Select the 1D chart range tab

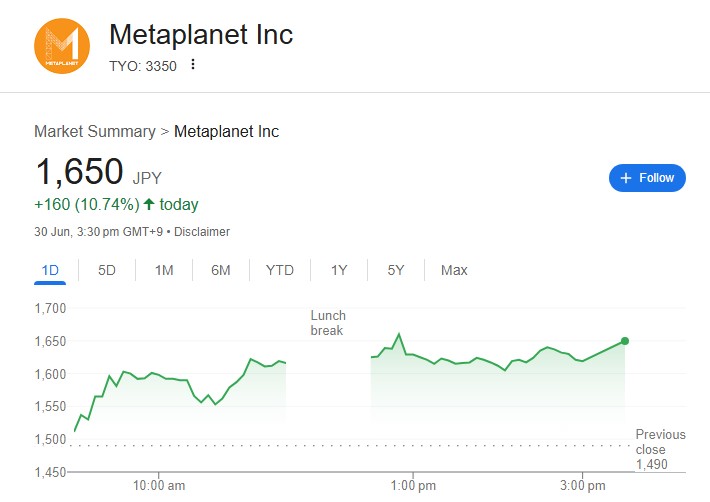50,270
